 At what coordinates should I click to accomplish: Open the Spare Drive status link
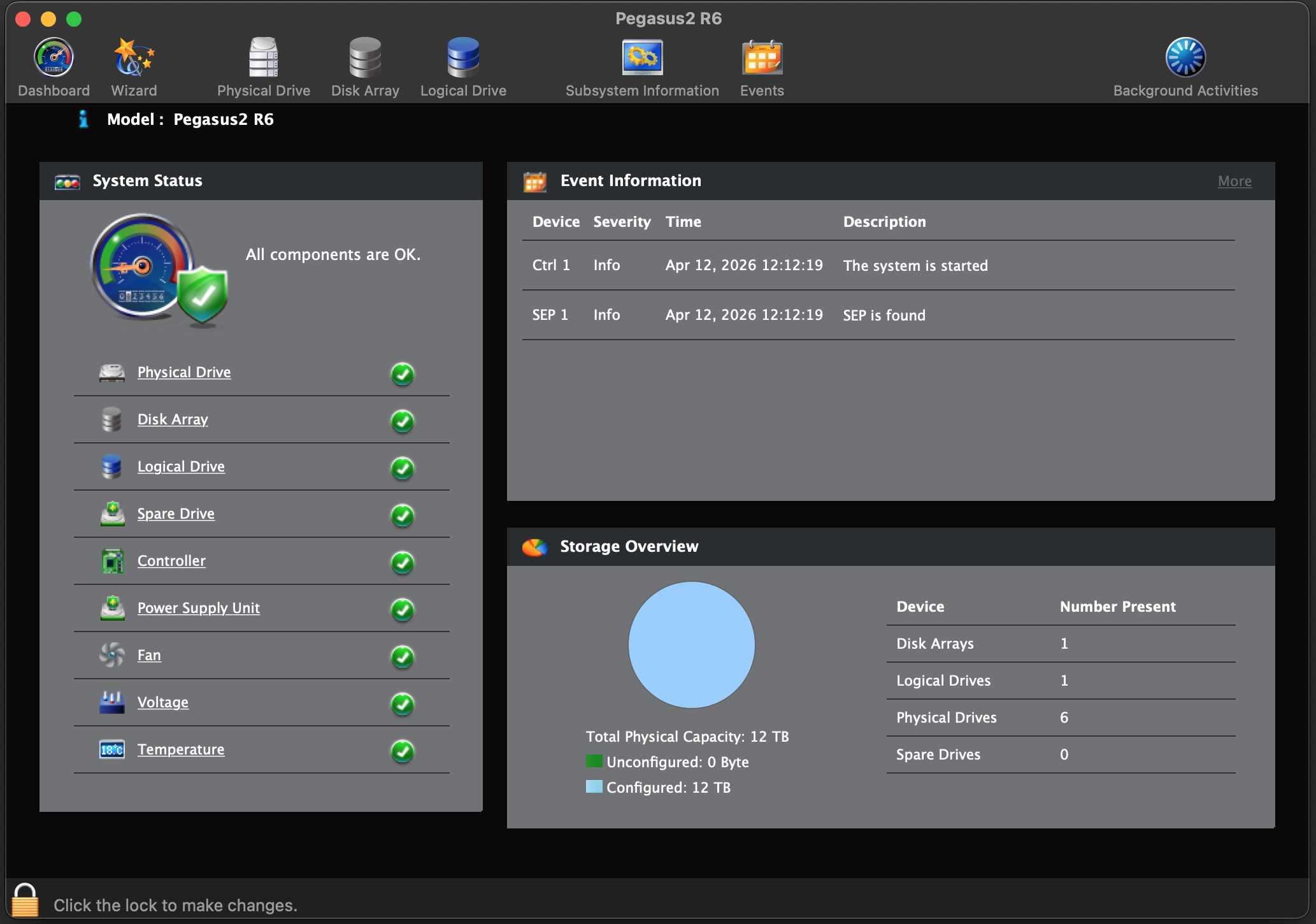pyautogui.click(x=176, y=514)
